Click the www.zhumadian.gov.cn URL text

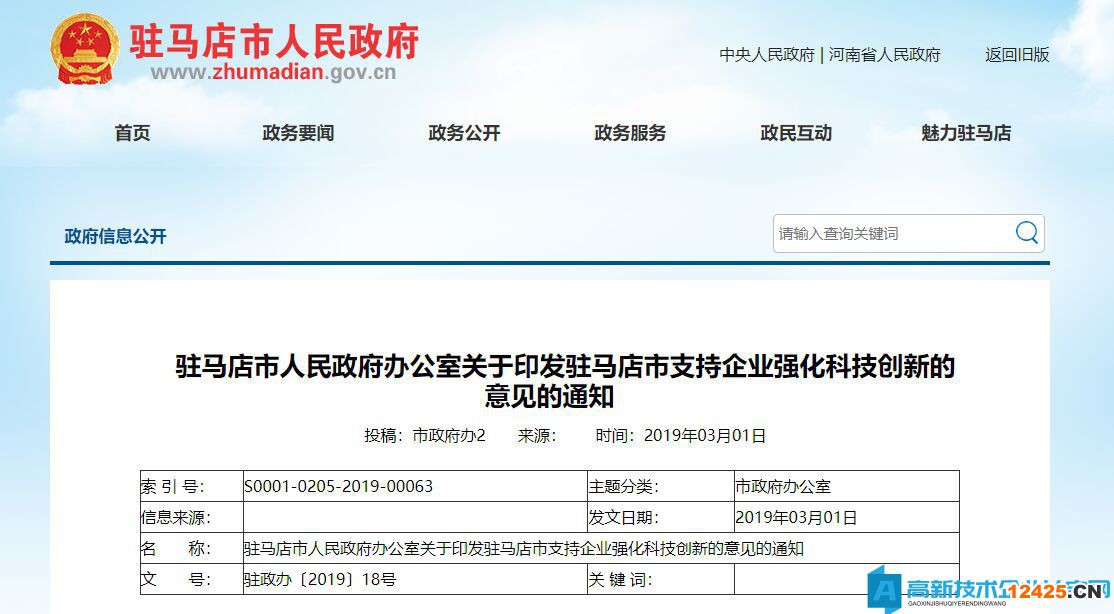pyautogui.click(x=273, y=72)
